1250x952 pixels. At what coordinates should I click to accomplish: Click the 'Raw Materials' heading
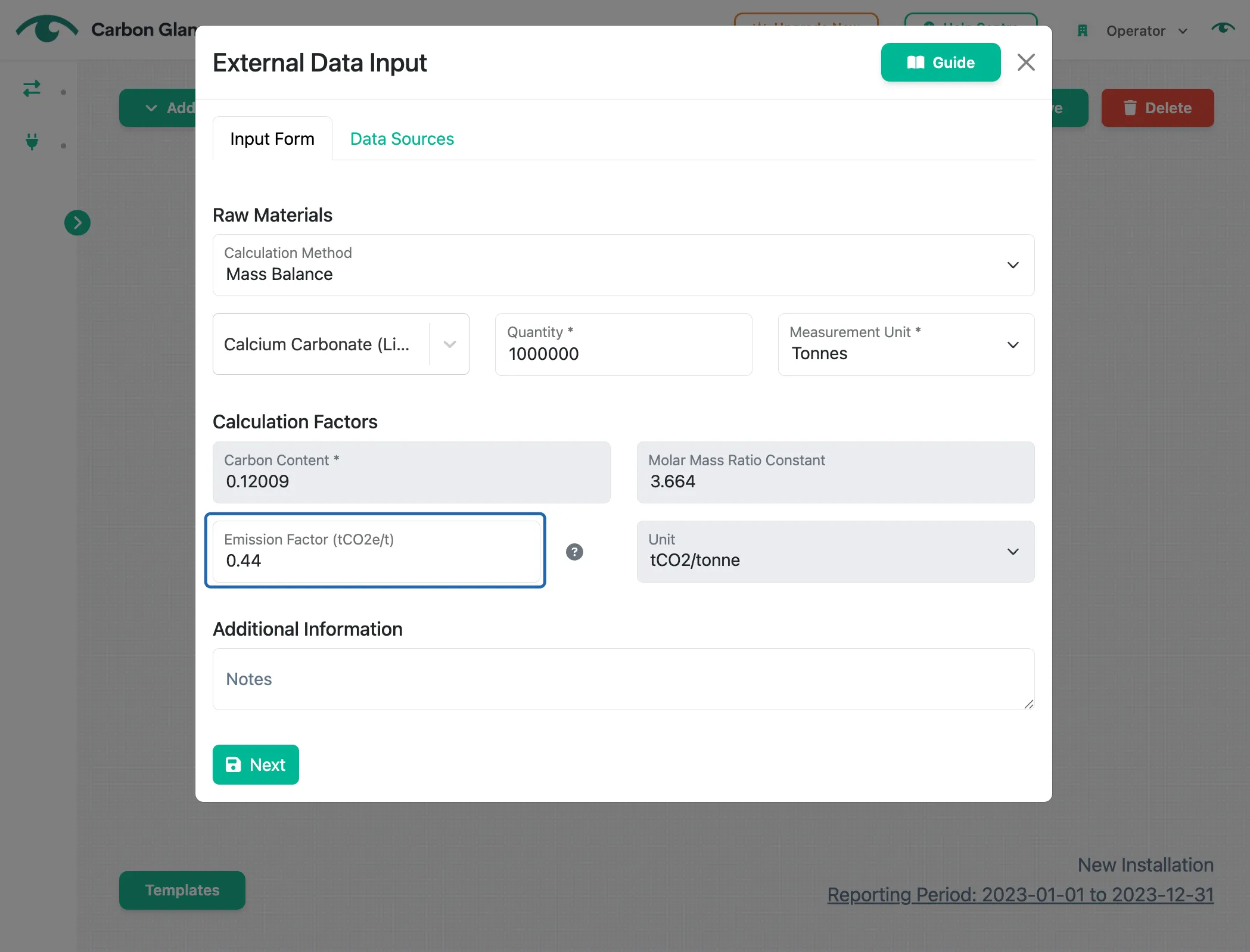click(272, 215)
